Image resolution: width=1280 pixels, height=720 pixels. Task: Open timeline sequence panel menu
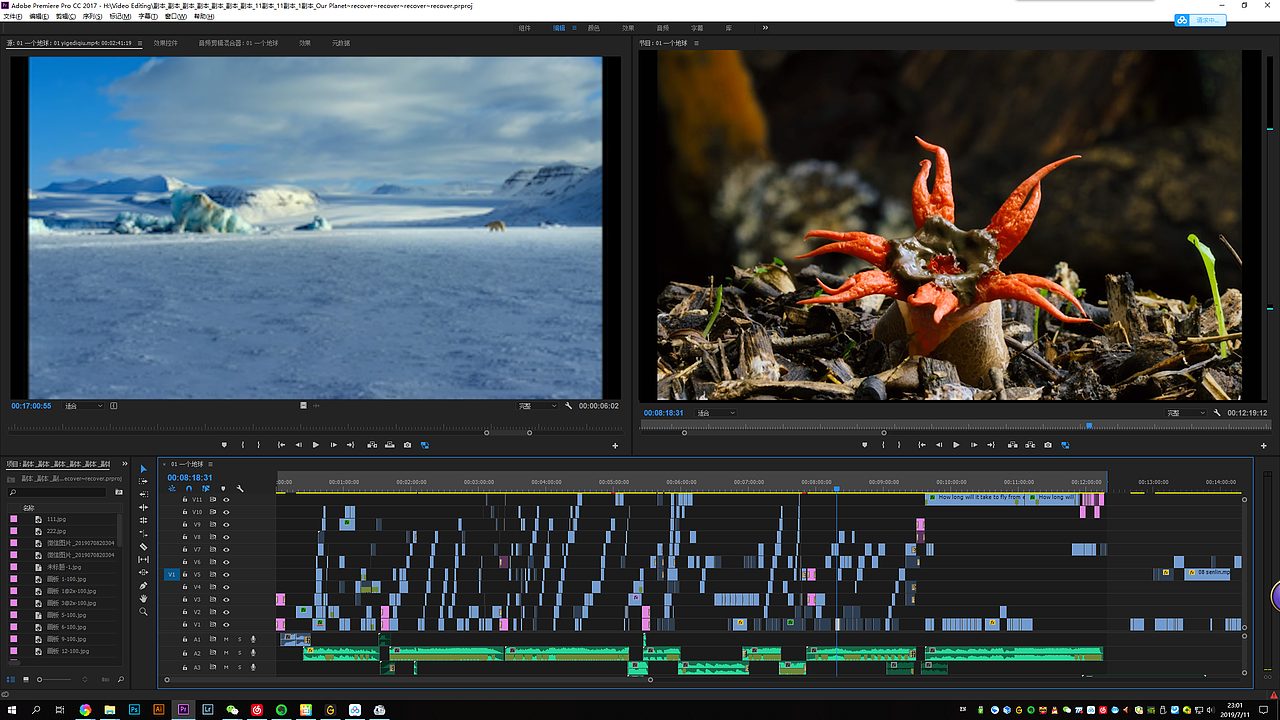click(x=211, y=464)
